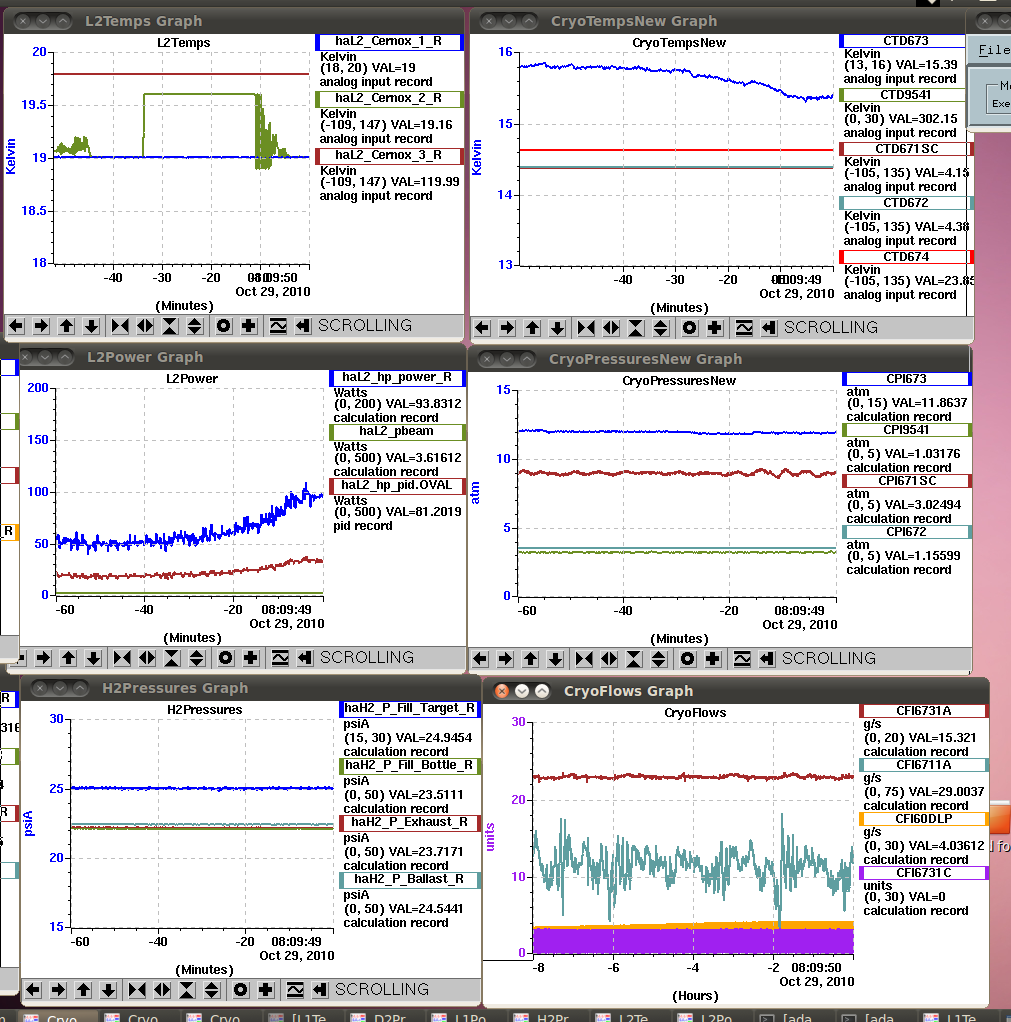Click the scroll-to-end icon in L2Temps toolbar

303,326
